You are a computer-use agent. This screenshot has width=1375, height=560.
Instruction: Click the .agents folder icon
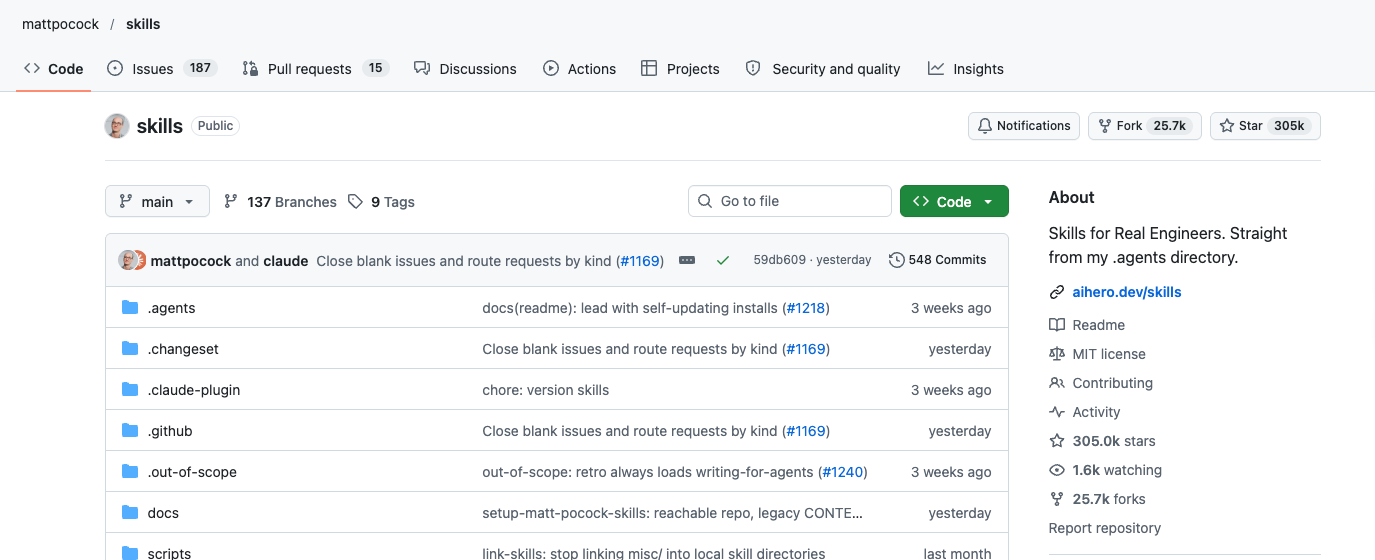[130, 307]
